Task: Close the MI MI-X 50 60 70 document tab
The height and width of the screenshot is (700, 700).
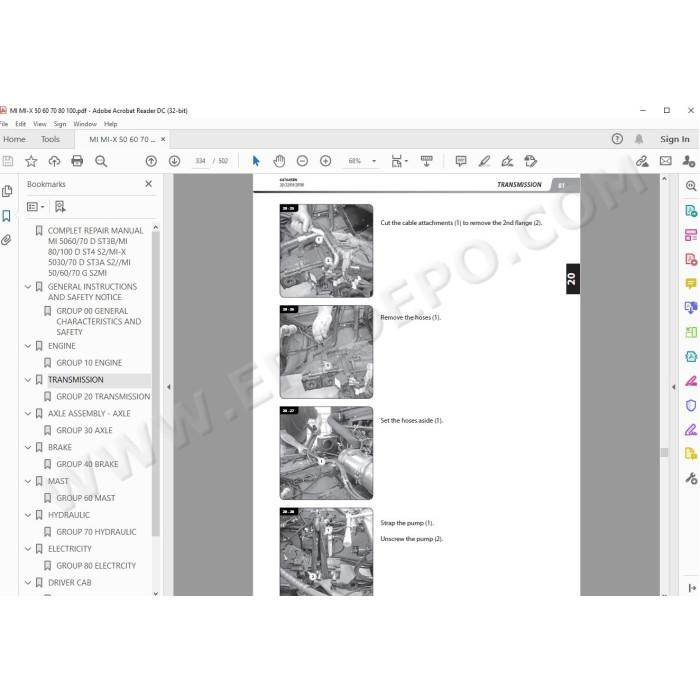Action: [x=163, y=139]
